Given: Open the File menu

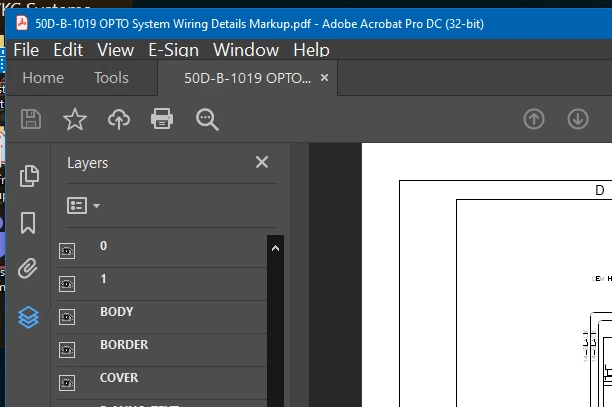Looking at the screenshot, I should click(26, 50).
